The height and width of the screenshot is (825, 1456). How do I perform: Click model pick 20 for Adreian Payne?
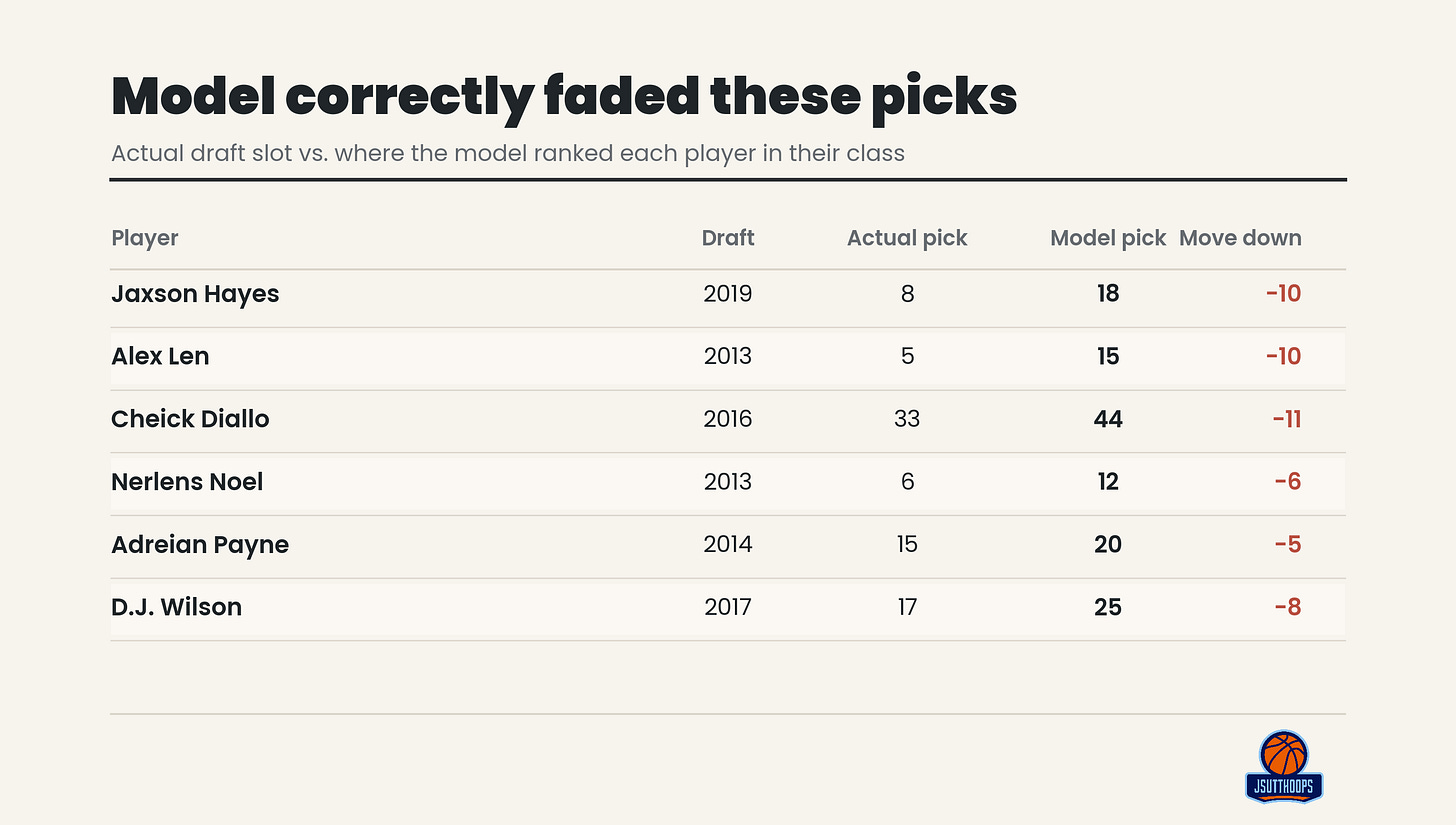pos(1108,545)
